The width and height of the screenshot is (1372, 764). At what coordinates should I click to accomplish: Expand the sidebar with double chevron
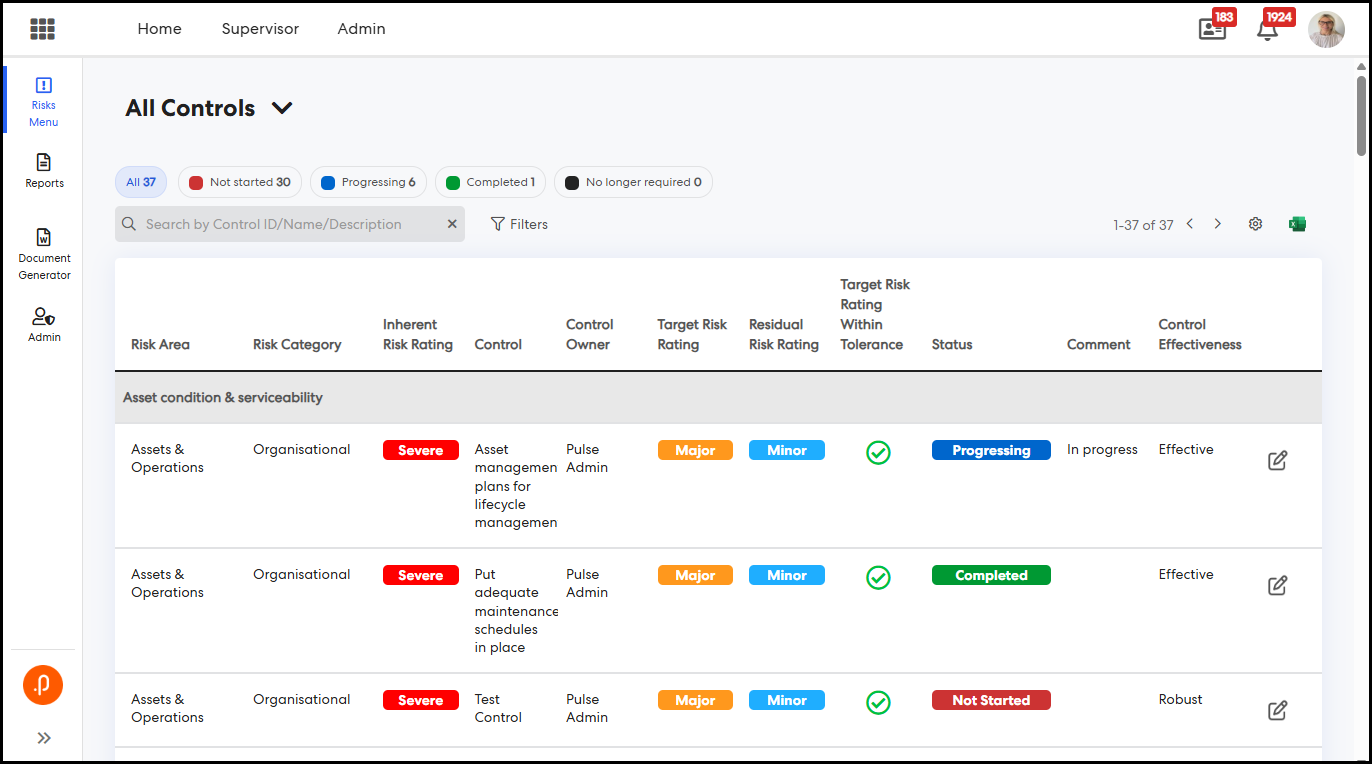(x=44, y=738)
